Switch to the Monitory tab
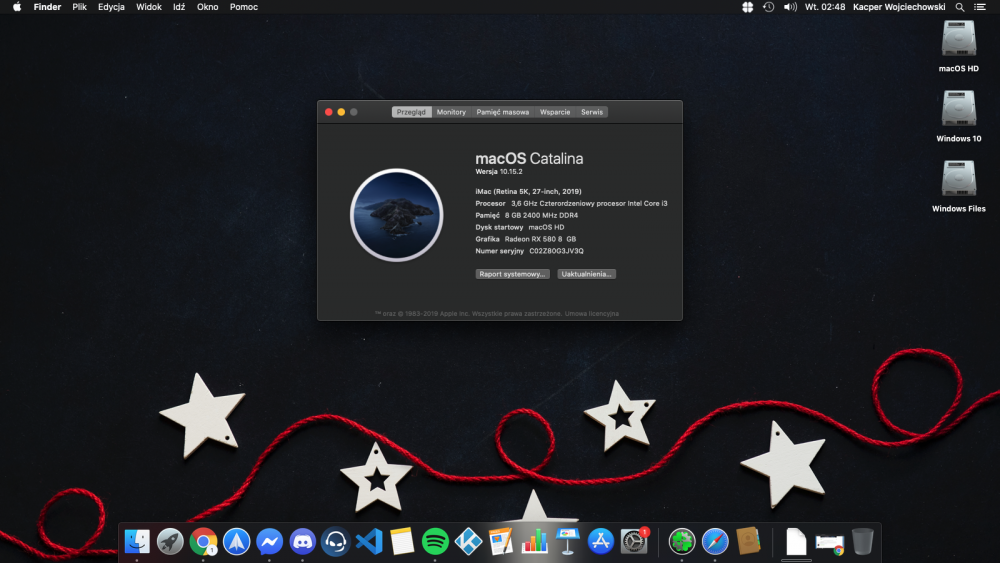The width and height of the screenshot is (1000, 563). pyautogui.click(x=451, y=112)
